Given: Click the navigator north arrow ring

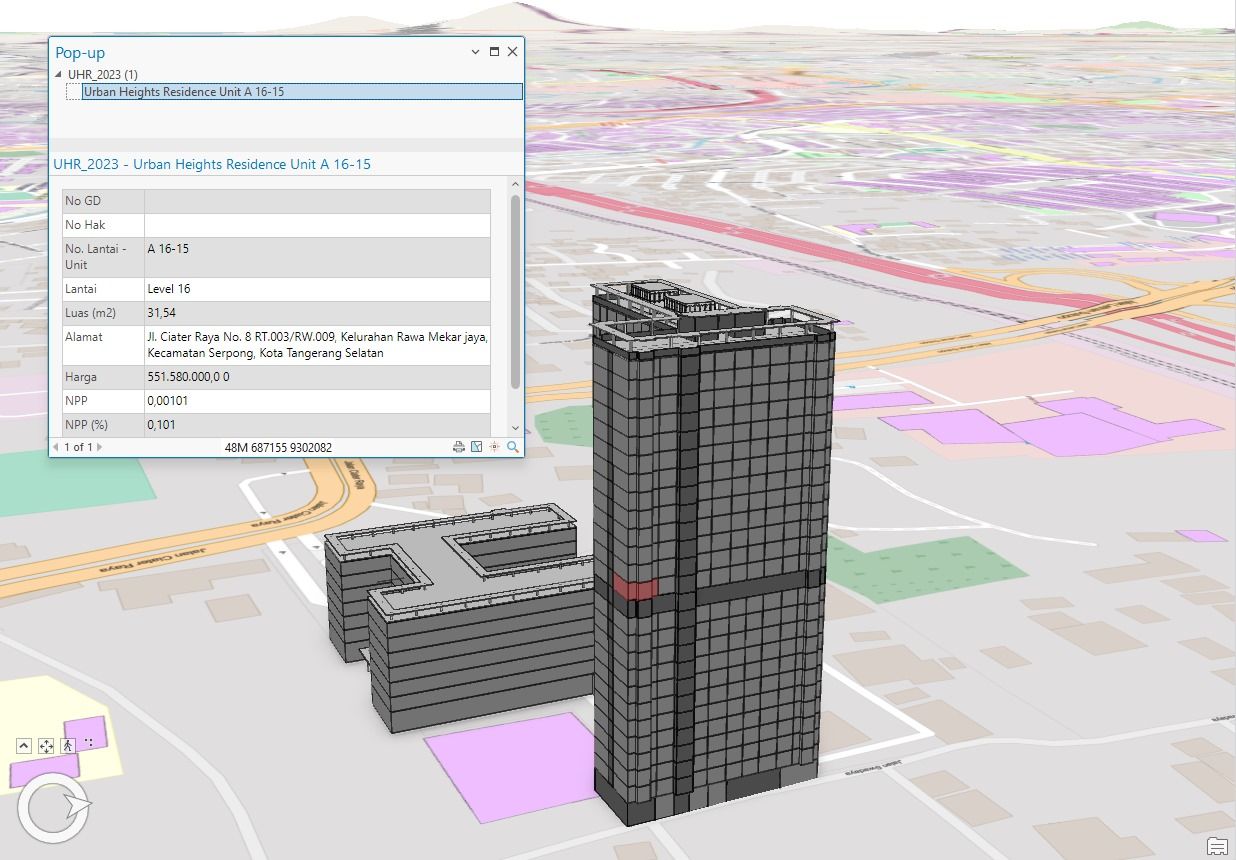Looking at the screenshot, I should coord(53,807).
